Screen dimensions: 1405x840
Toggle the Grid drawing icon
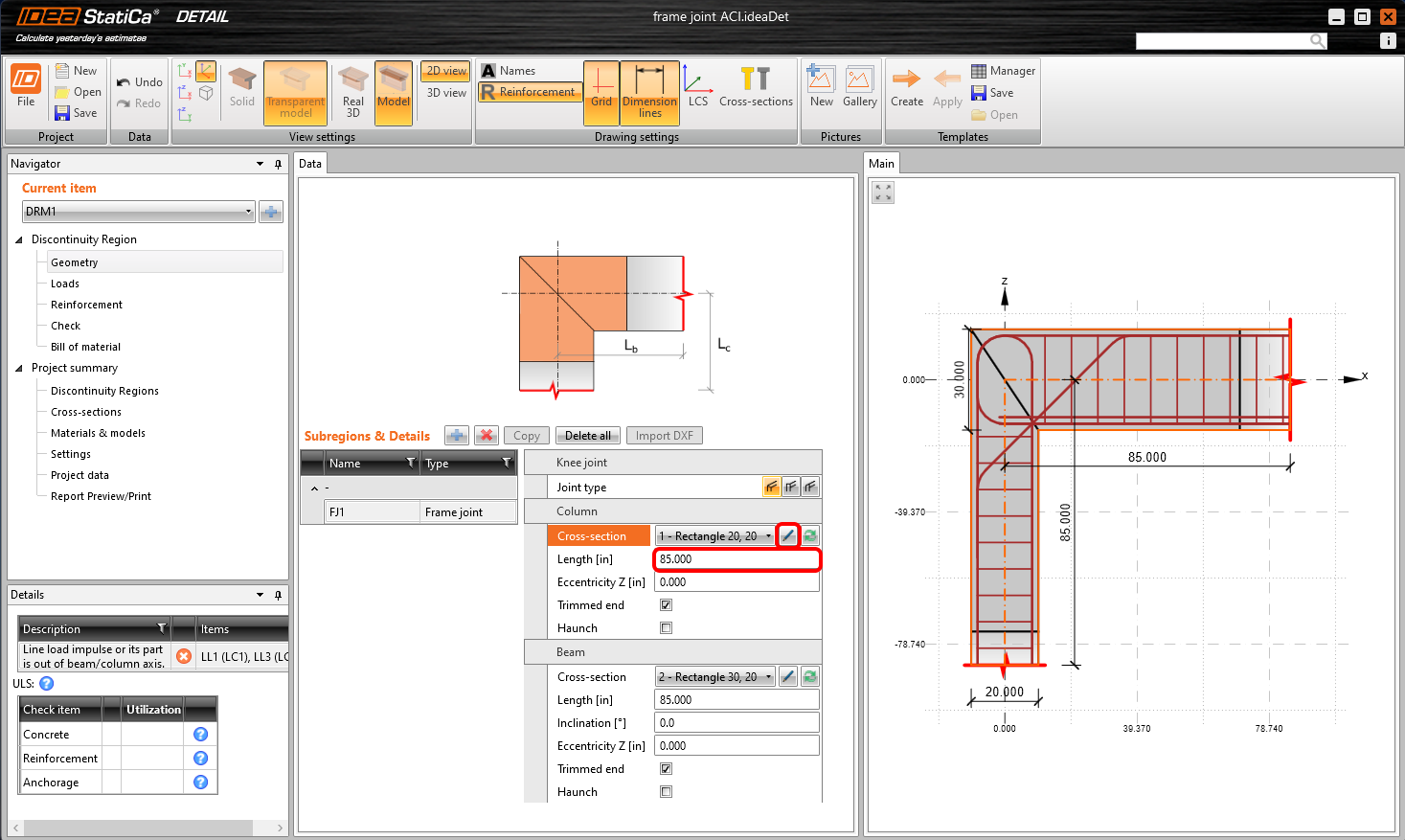pyautogui.click(x=601, y=92)
